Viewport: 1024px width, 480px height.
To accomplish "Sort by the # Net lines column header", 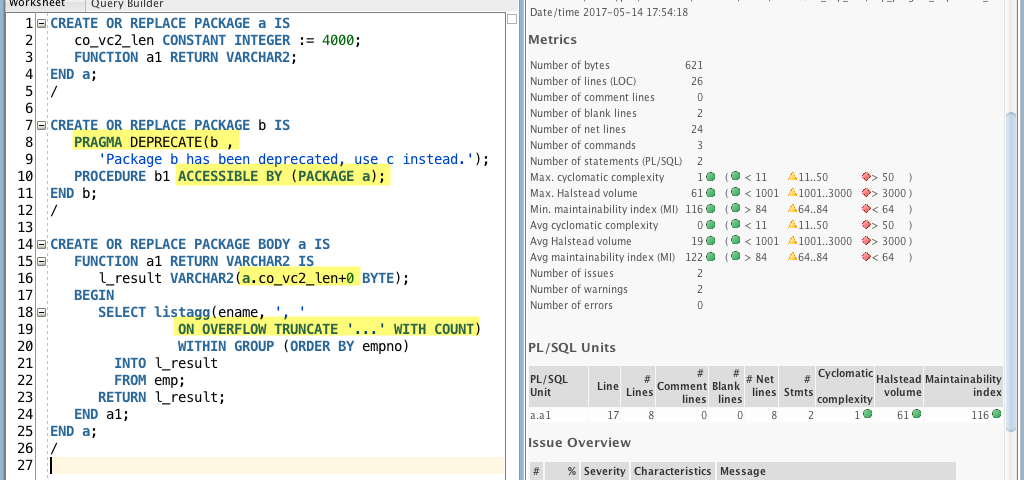I will pyautogui.click(x=760, y=386).
